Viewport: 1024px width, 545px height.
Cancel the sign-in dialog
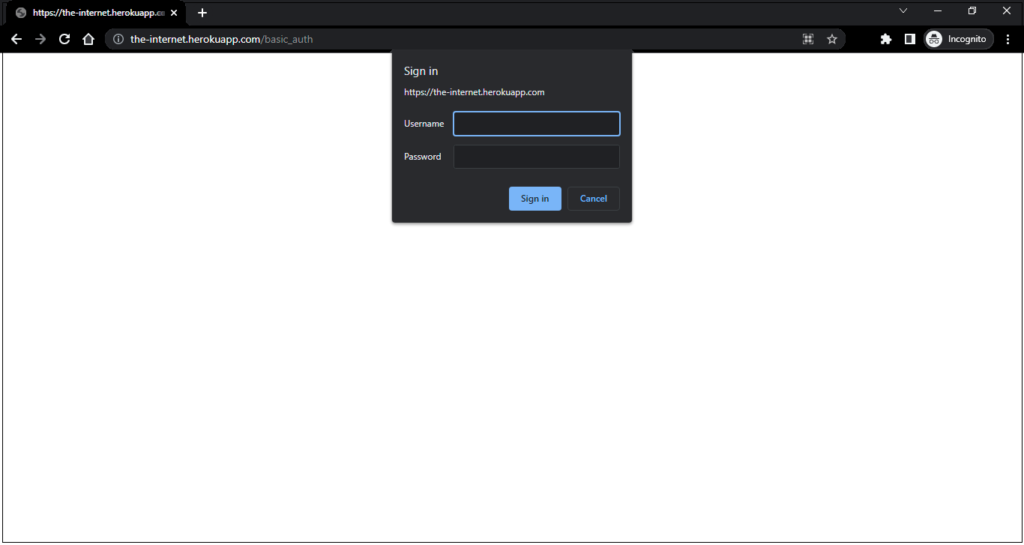click(593, 198)
